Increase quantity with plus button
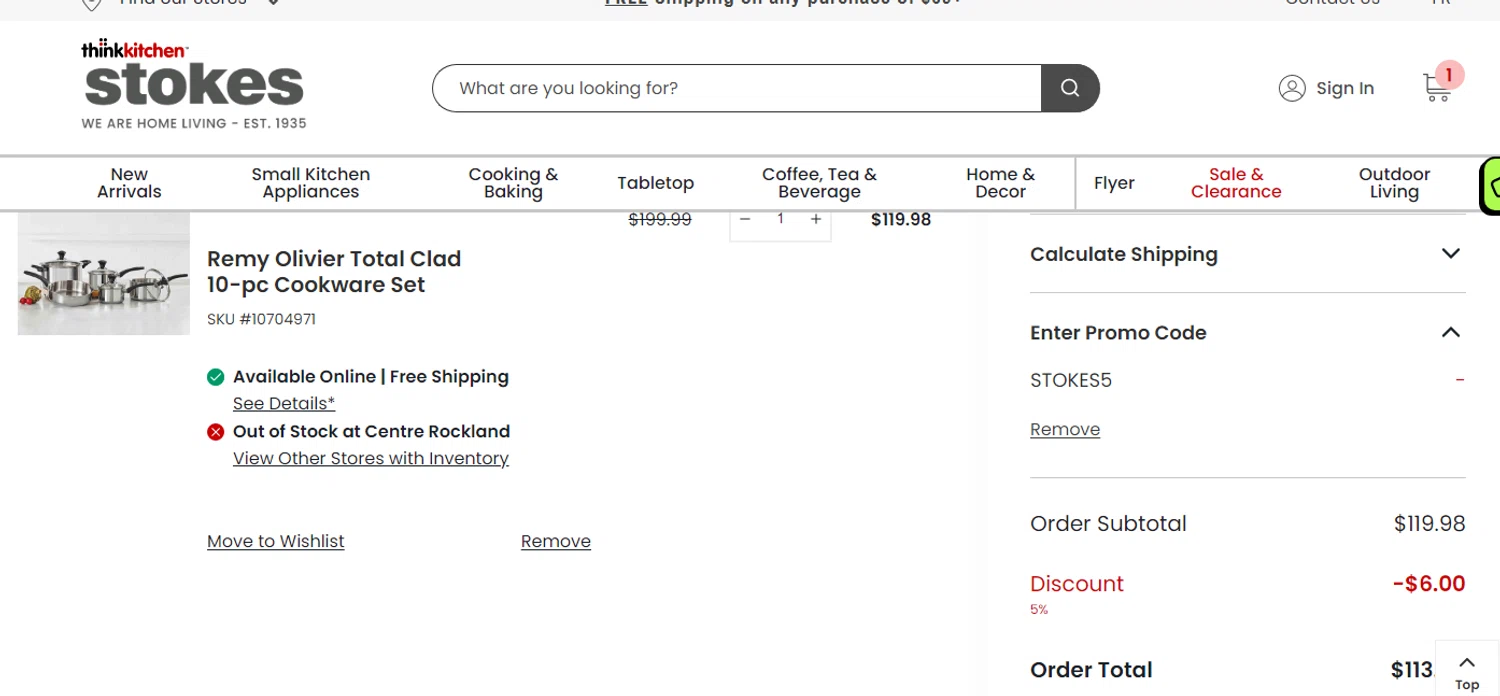 pos(816,219)
